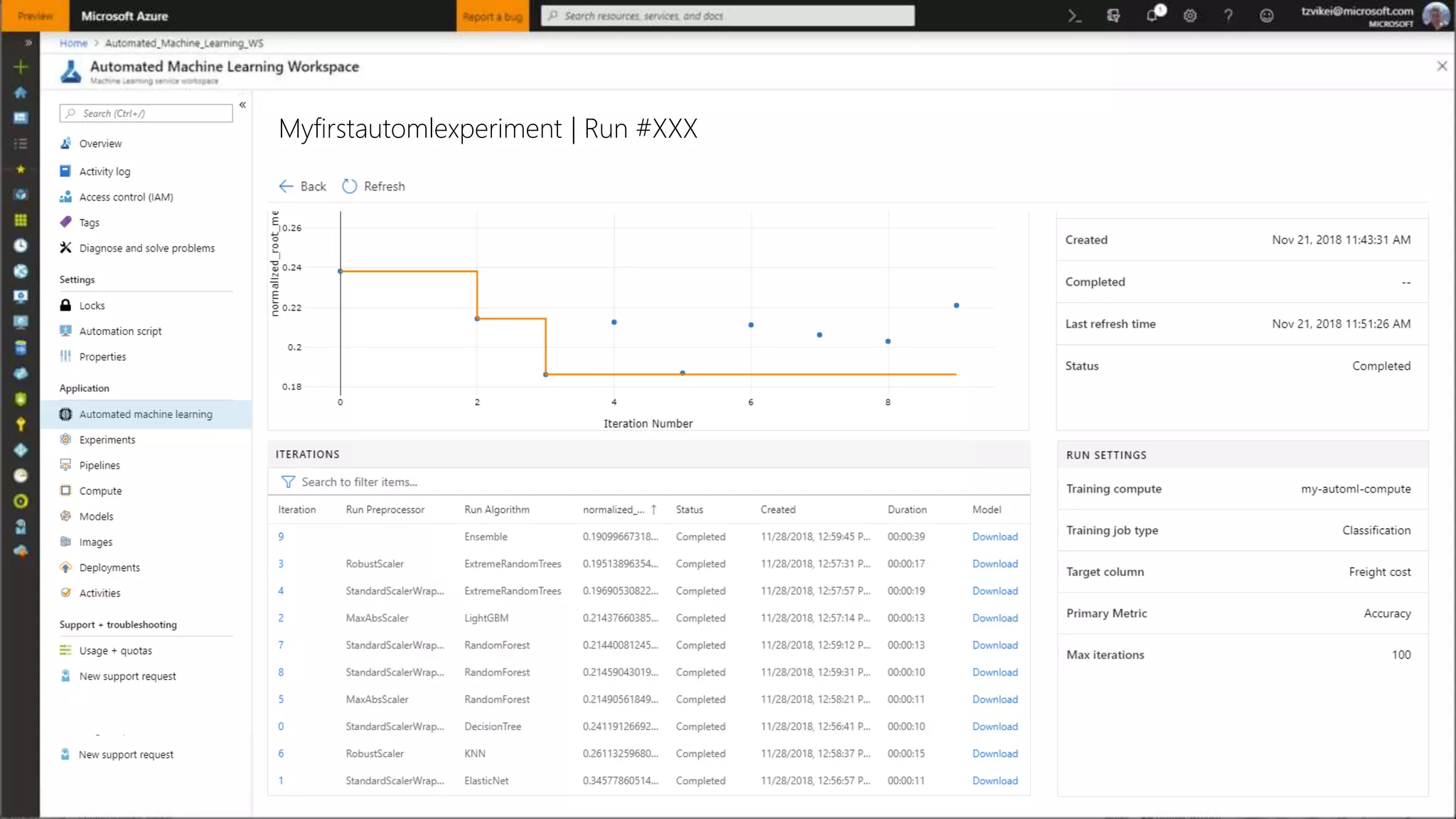Image resolution: width=1456 pixels, height=819 pixels.
Task: Click the Refresh icon button
Action: 349,186
